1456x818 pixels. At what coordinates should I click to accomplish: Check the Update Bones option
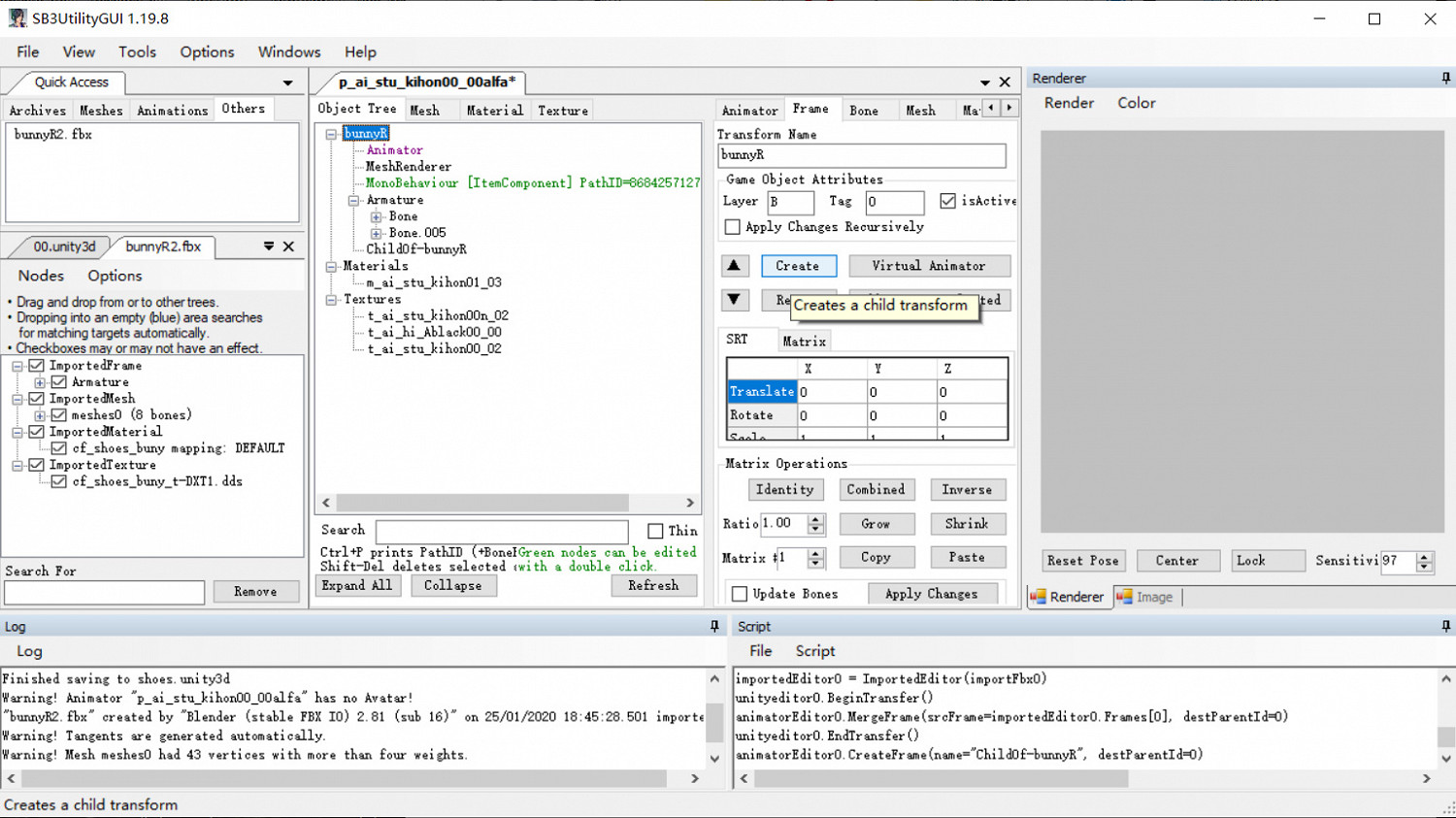click(740, 594)
